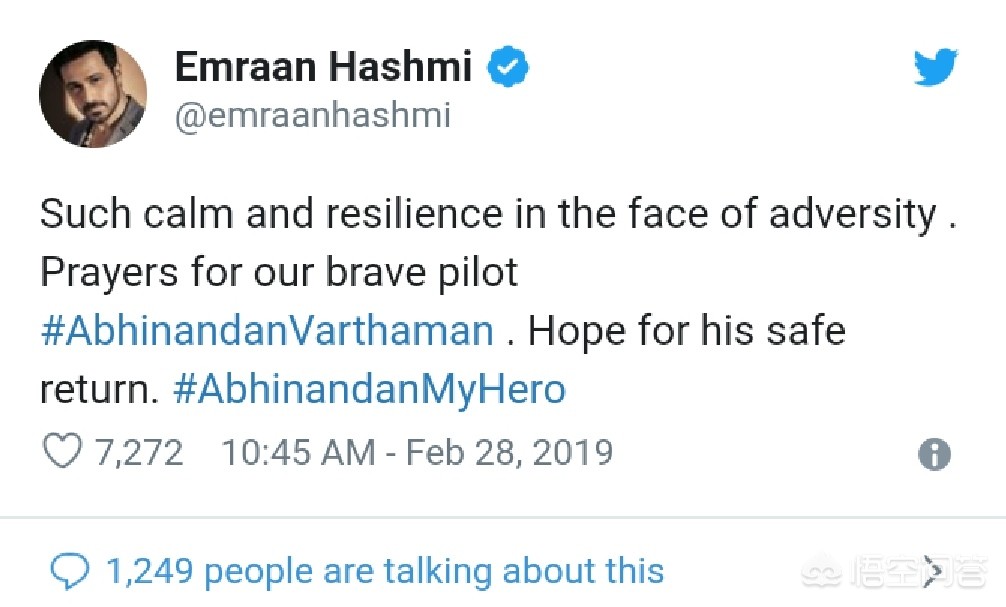Open the #AbhinandanMyHero hashtag

tap(370, 389)
